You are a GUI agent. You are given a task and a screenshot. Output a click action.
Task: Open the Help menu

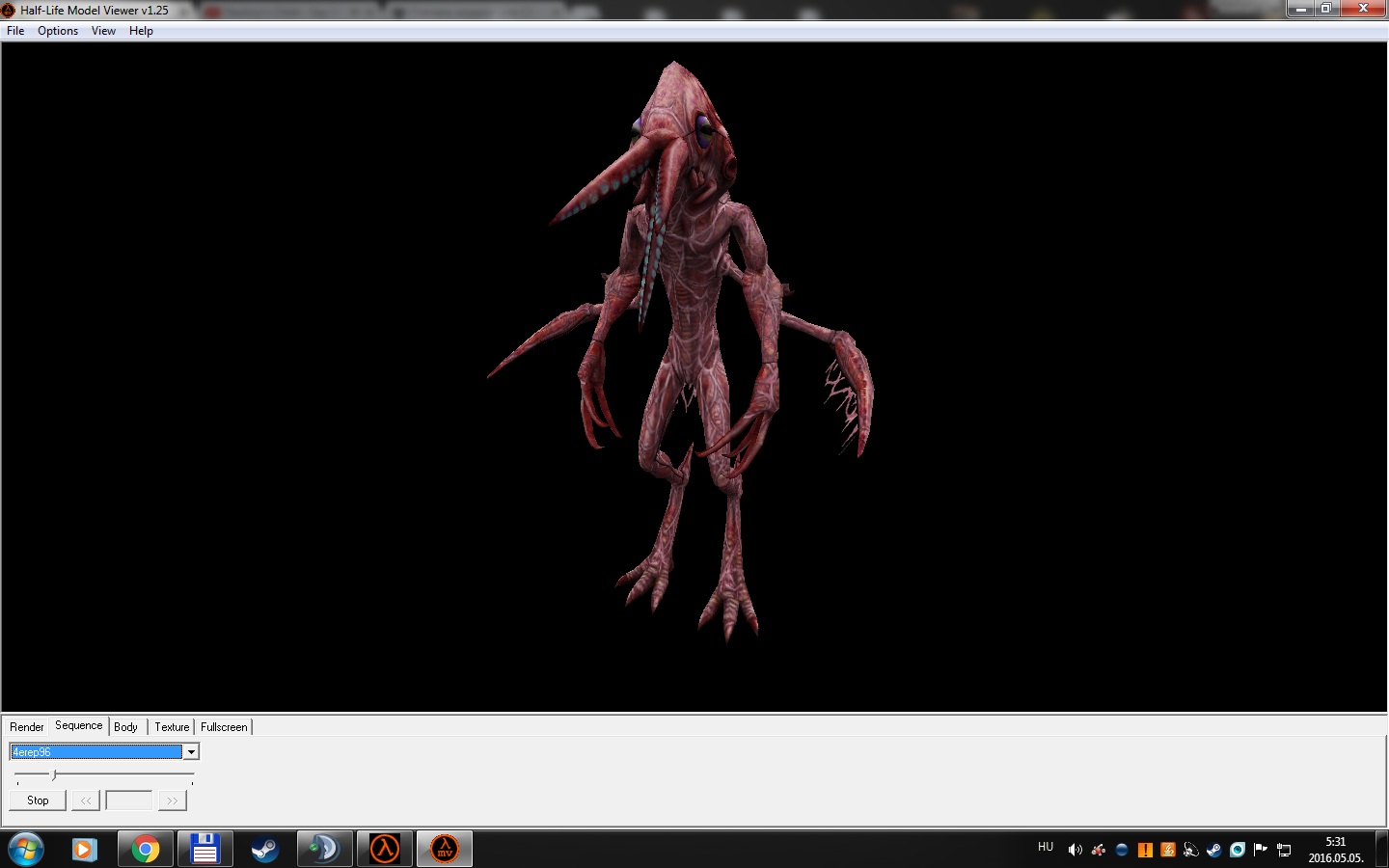pos(141,31)
